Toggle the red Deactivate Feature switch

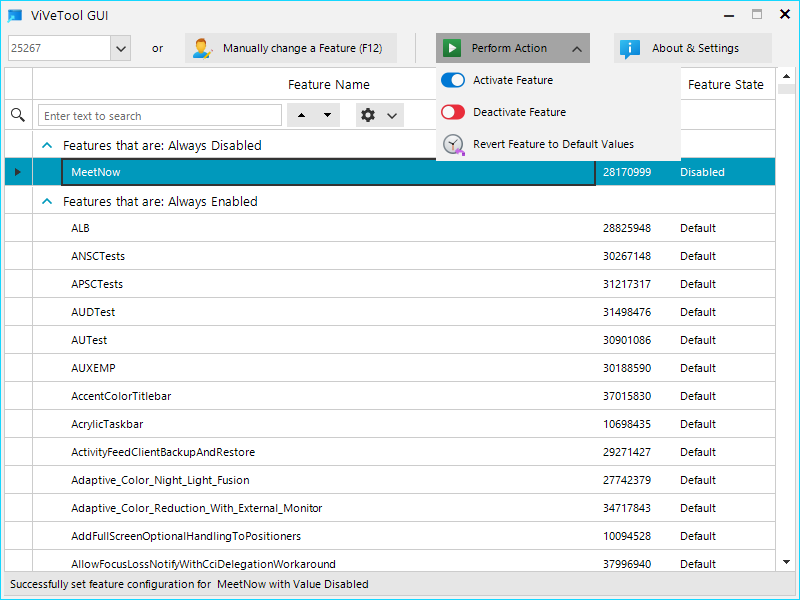[453, 112]
